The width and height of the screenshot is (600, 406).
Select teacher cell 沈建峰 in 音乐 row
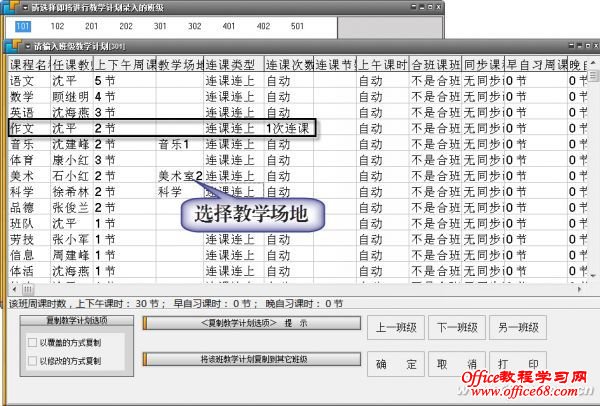[72, 144]
